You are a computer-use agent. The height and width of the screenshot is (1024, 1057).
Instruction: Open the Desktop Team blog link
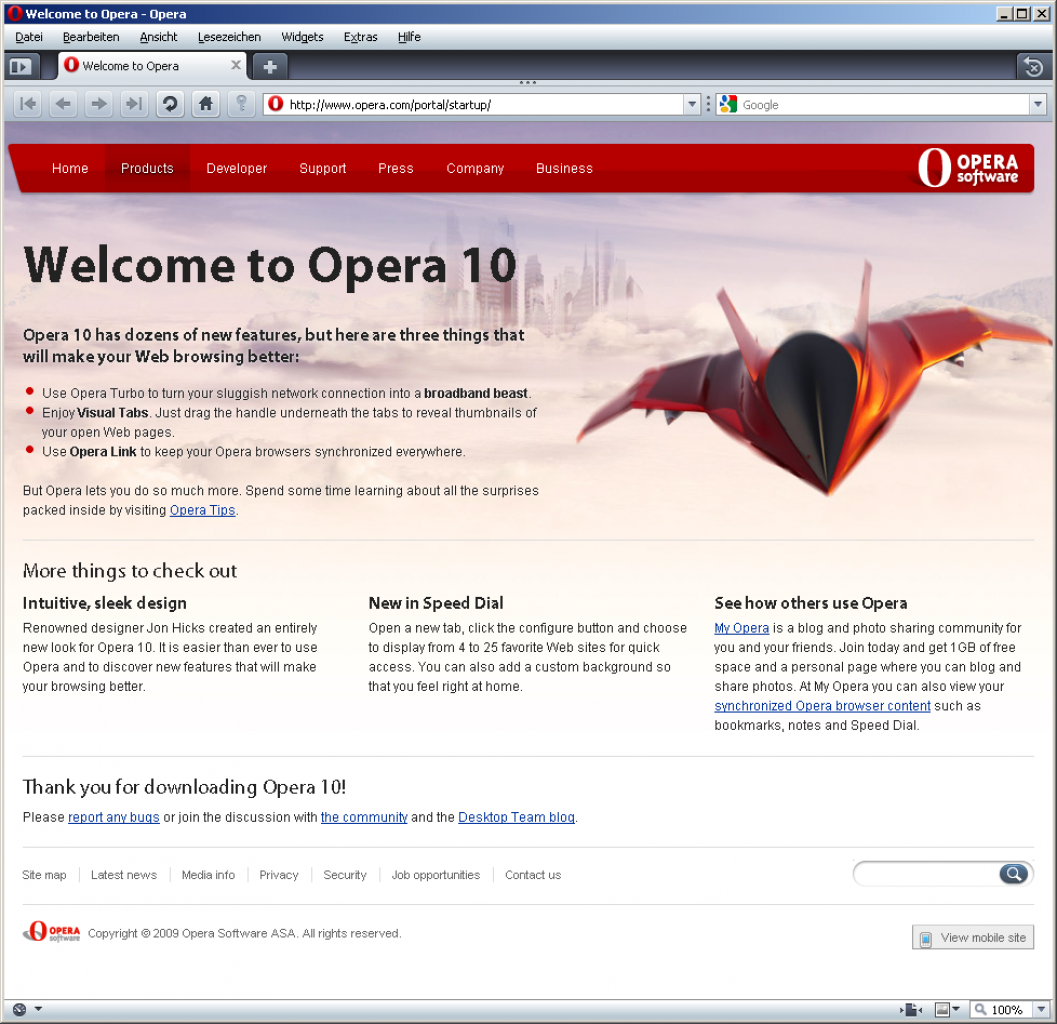pyautogui.click(x=516, y=817)
